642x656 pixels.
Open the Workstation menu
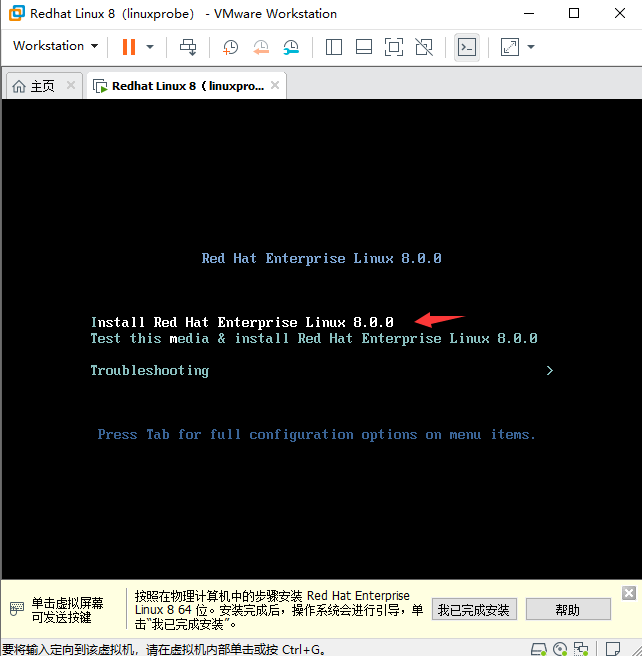pos(55,46)
